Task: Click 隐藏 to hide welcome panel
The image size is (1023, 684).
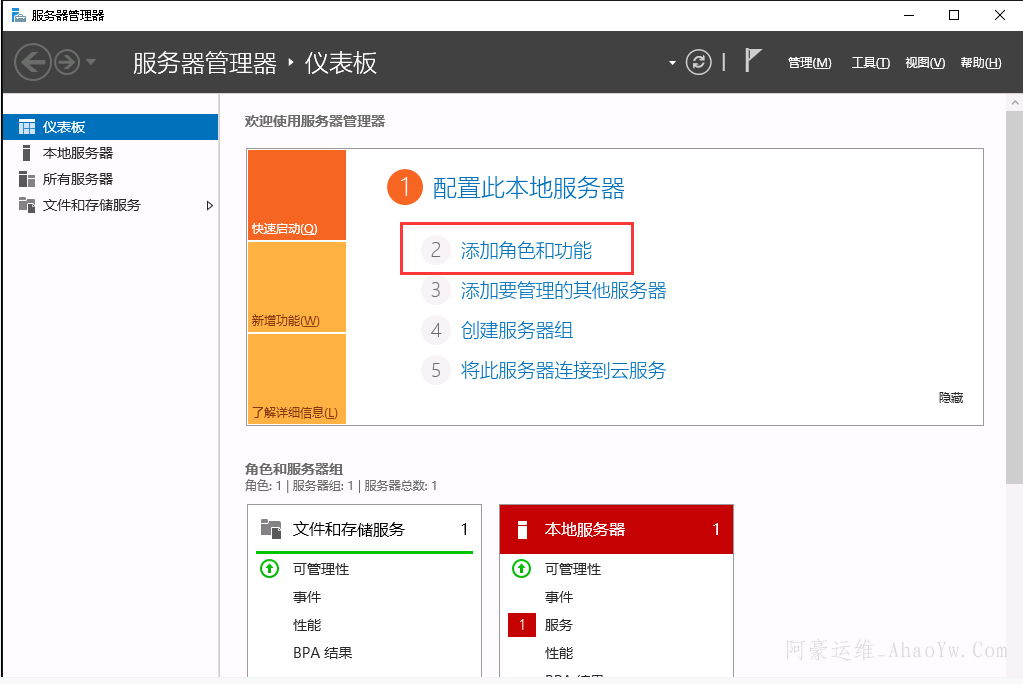Action: (950, 398)
